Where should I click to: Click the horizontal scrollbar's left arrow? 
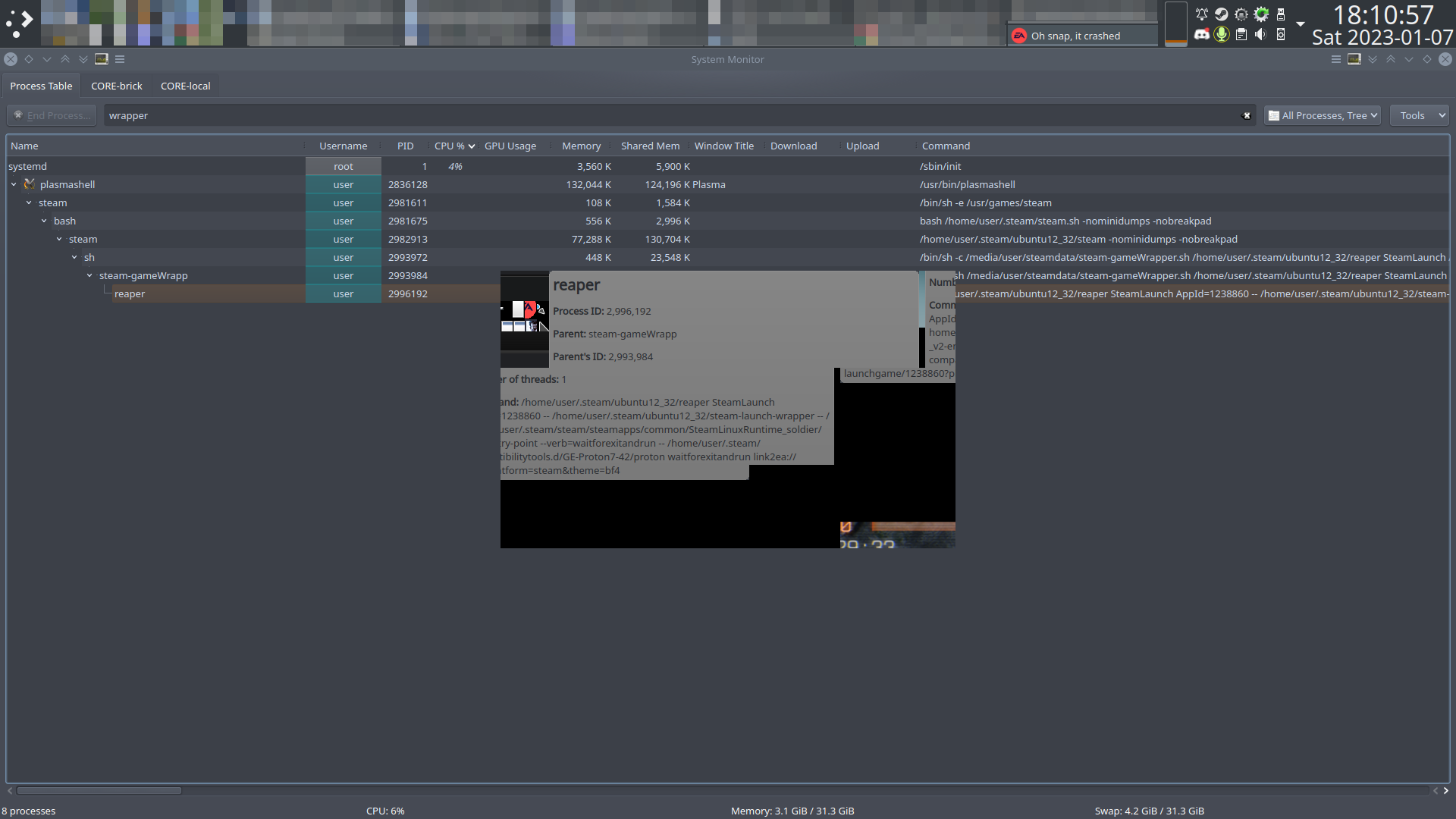(11, 790)
